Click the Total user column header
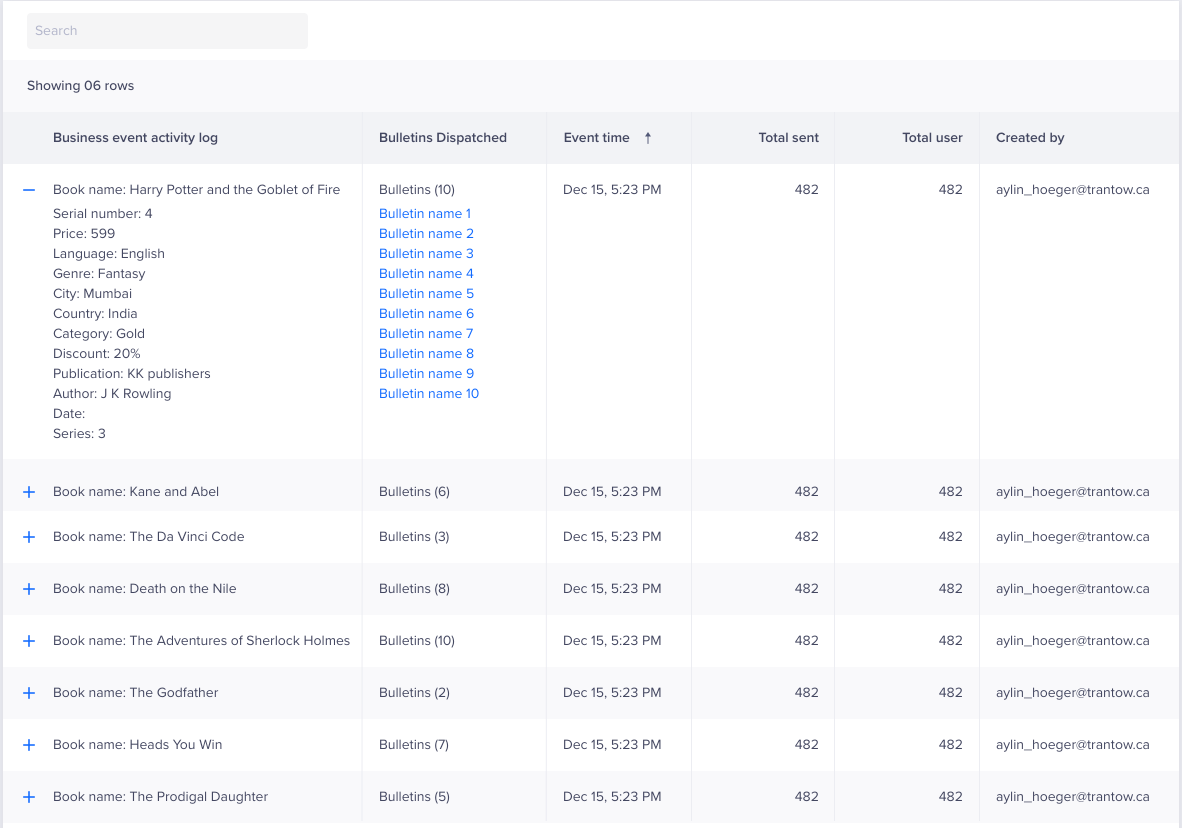1182x828 pixels. tap(932, 137)
